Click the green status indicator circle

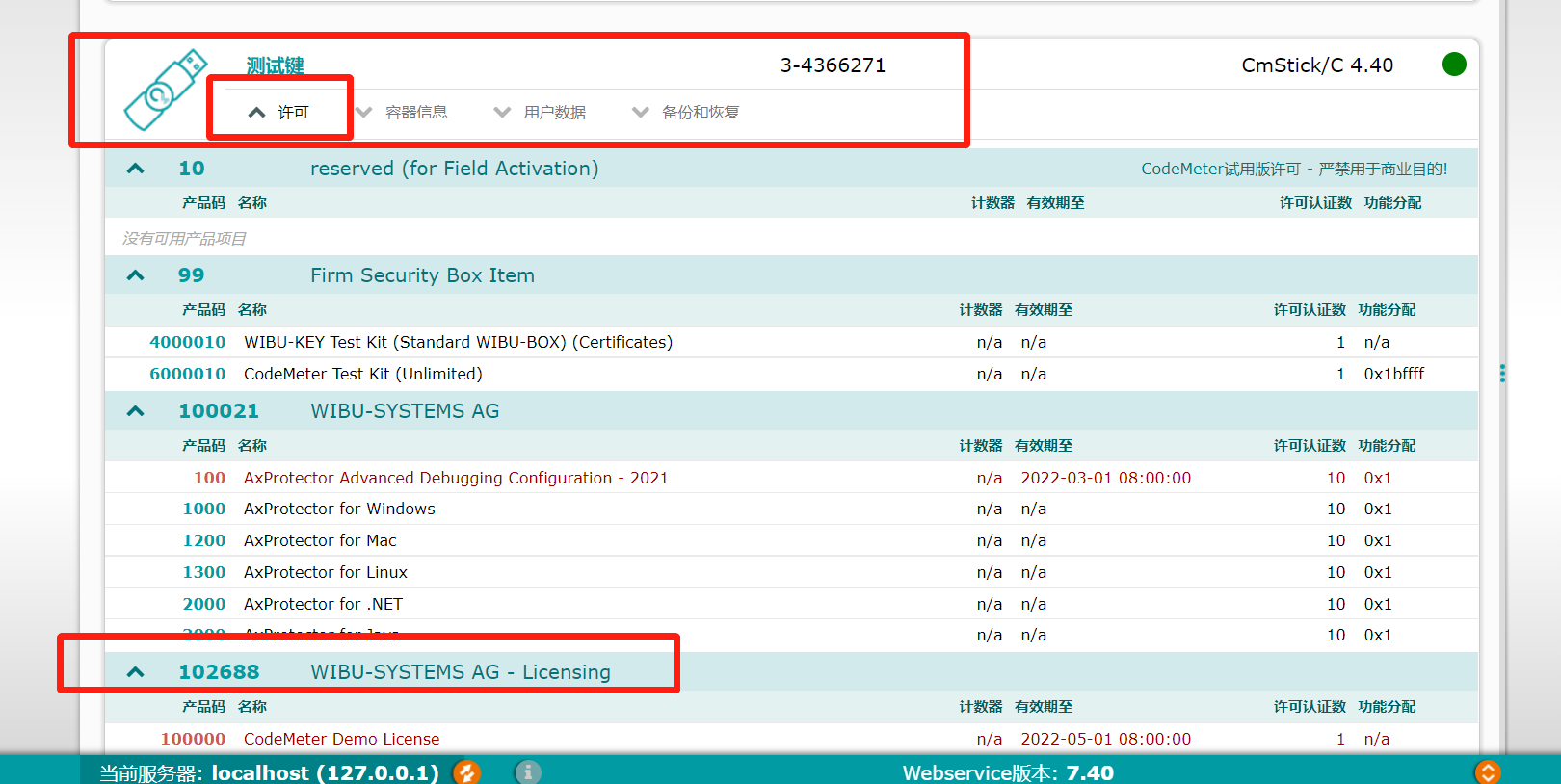click(1454, 65)
